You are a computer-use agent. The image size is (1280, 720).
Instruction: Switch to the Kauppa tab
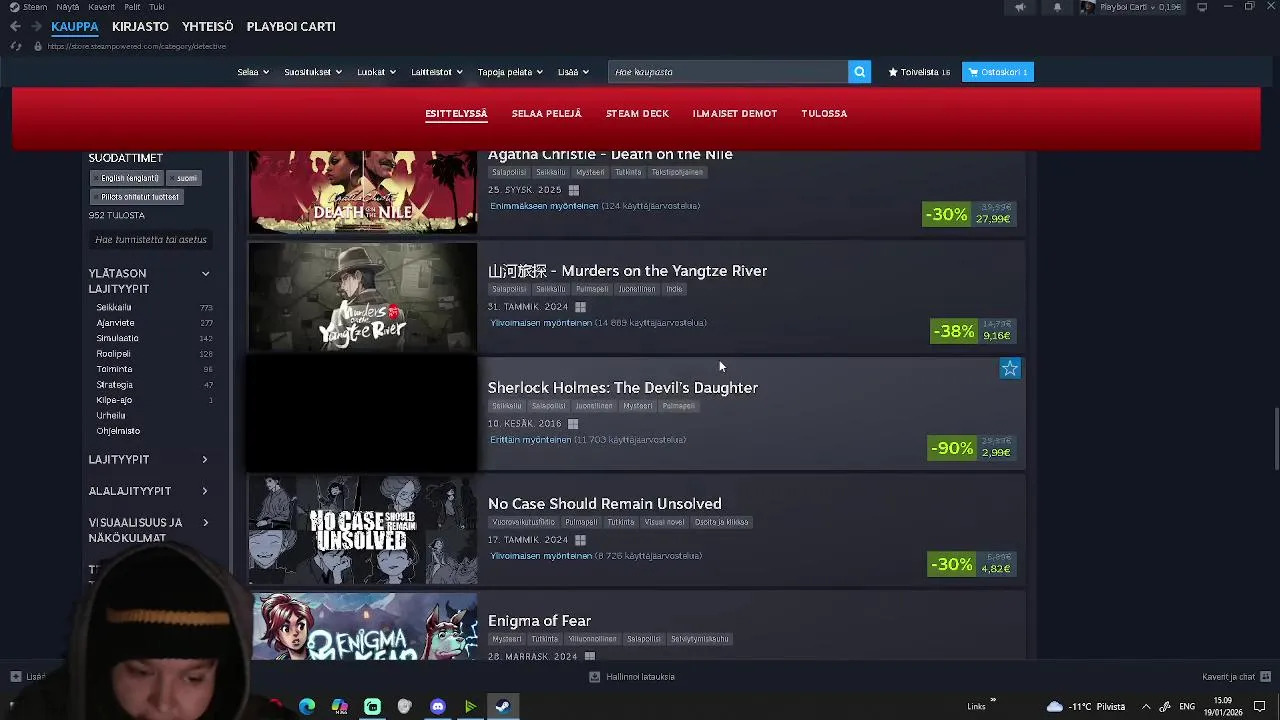(x=75, y=27)
